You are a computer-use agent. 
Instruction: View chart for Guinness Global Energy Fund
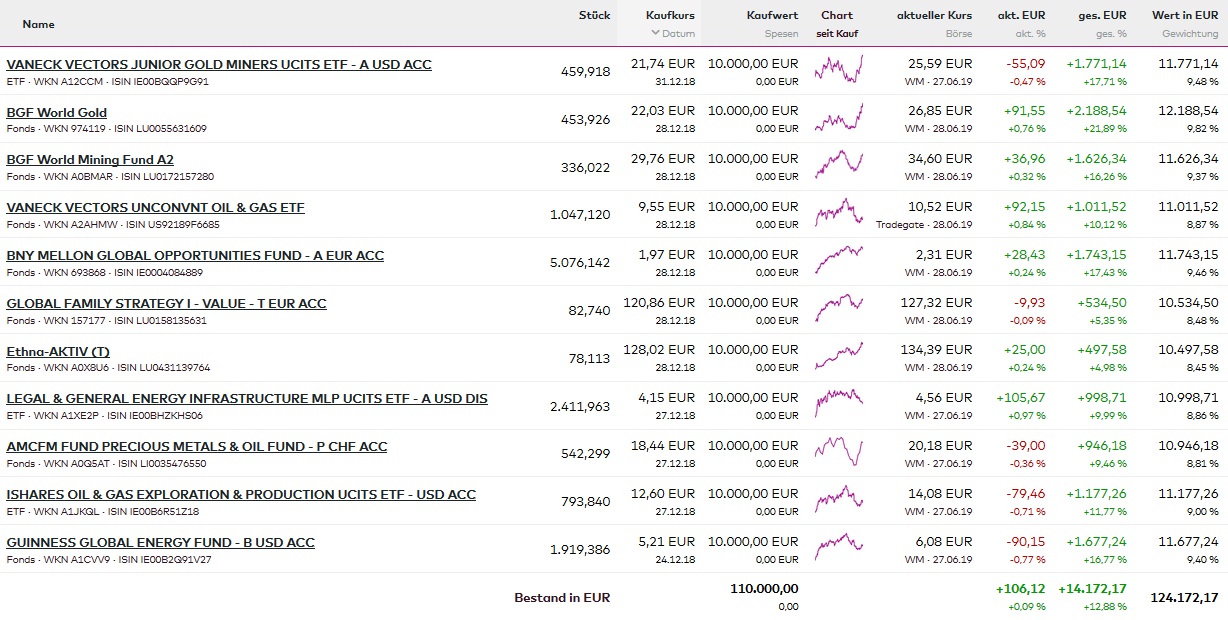(x=838, y=548)
